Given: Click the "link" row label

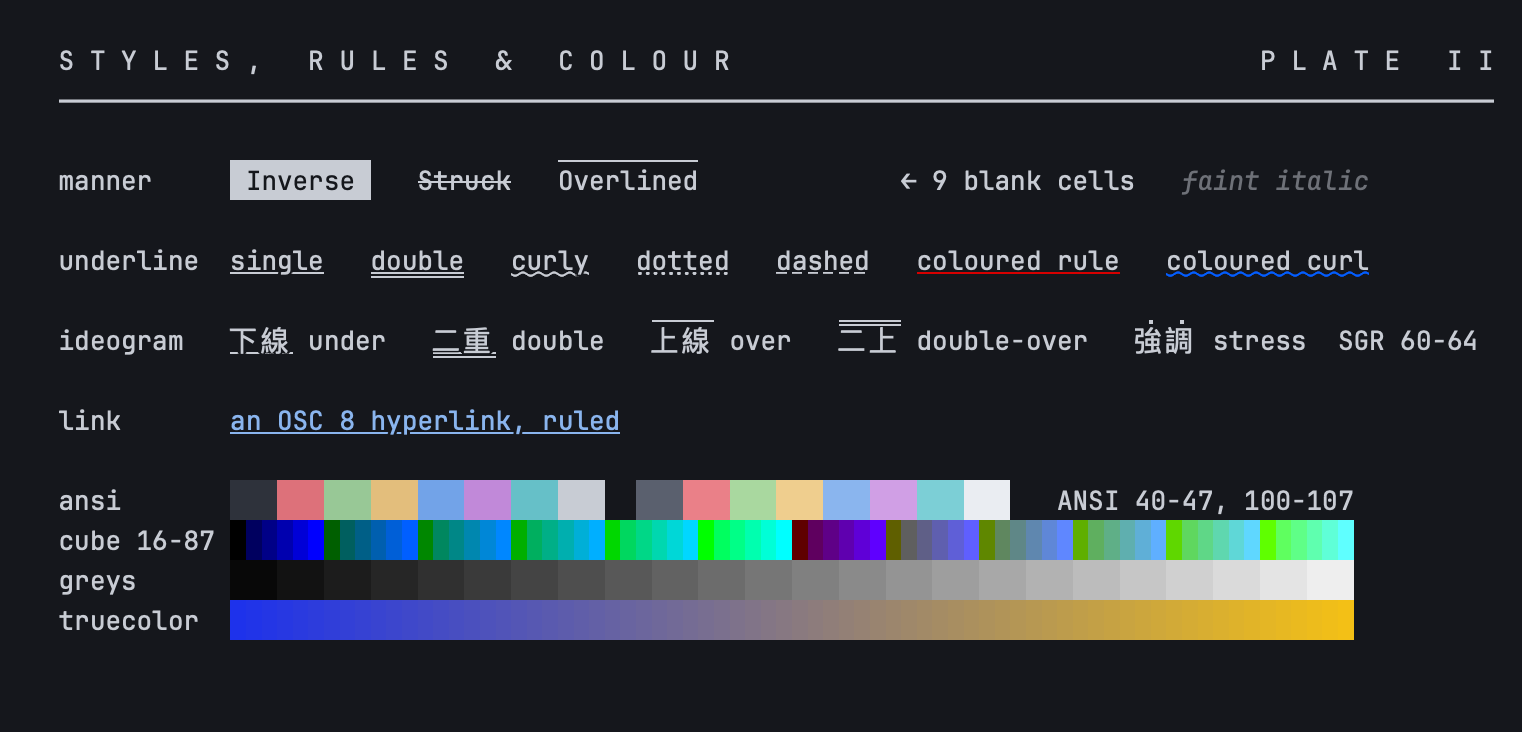Looking at the screenshot, I should [90, 421].
